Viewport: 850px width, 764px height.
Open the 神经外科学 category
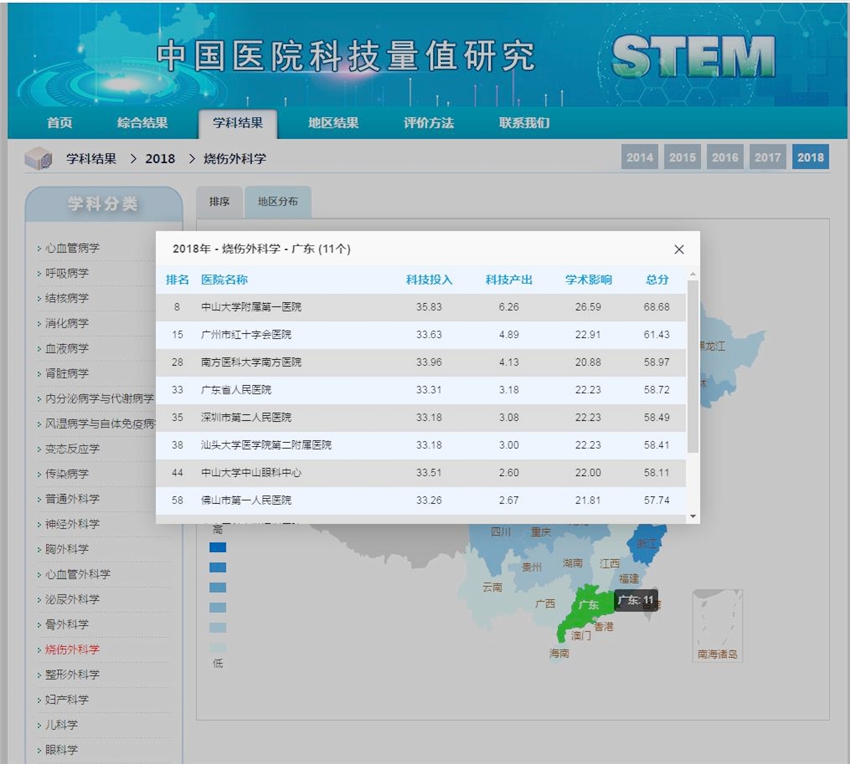tap(72, 524)
